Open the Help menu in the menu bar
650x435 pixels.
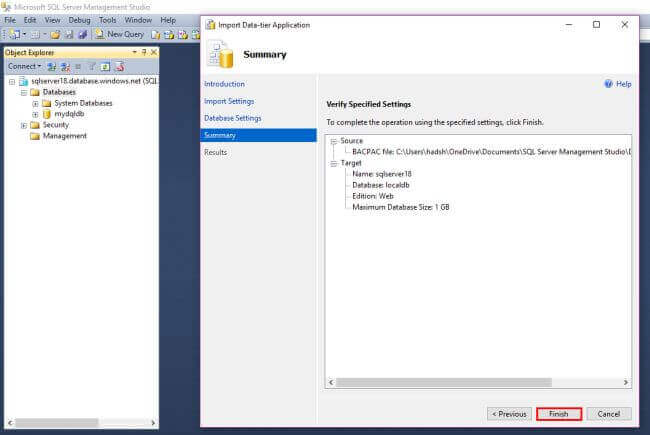(168, 20)
